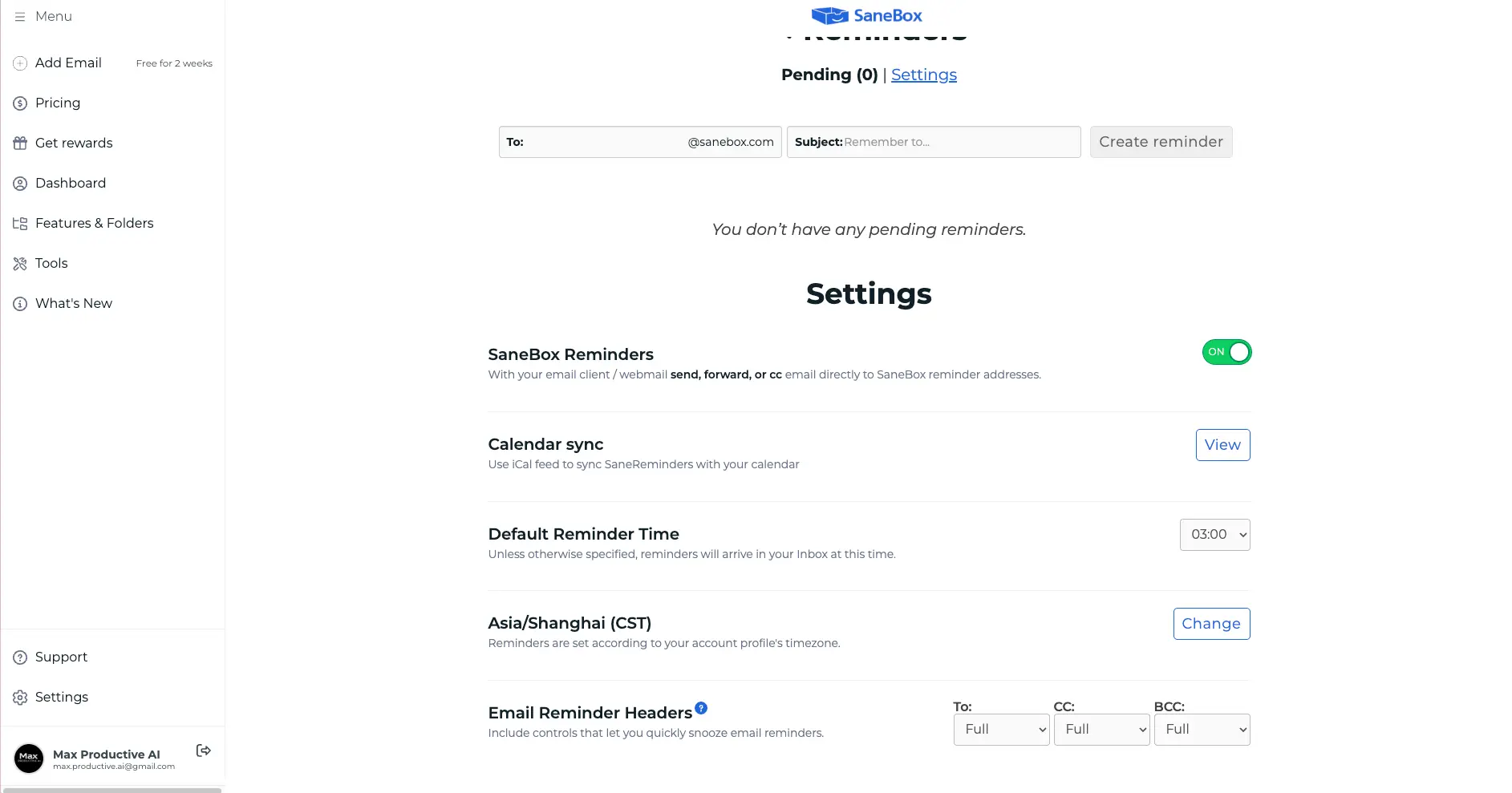Toggle SaneBox Reminders switch off
Image resolution: width=1512 pixels, height=793 pixels.
pos(1226,352)
